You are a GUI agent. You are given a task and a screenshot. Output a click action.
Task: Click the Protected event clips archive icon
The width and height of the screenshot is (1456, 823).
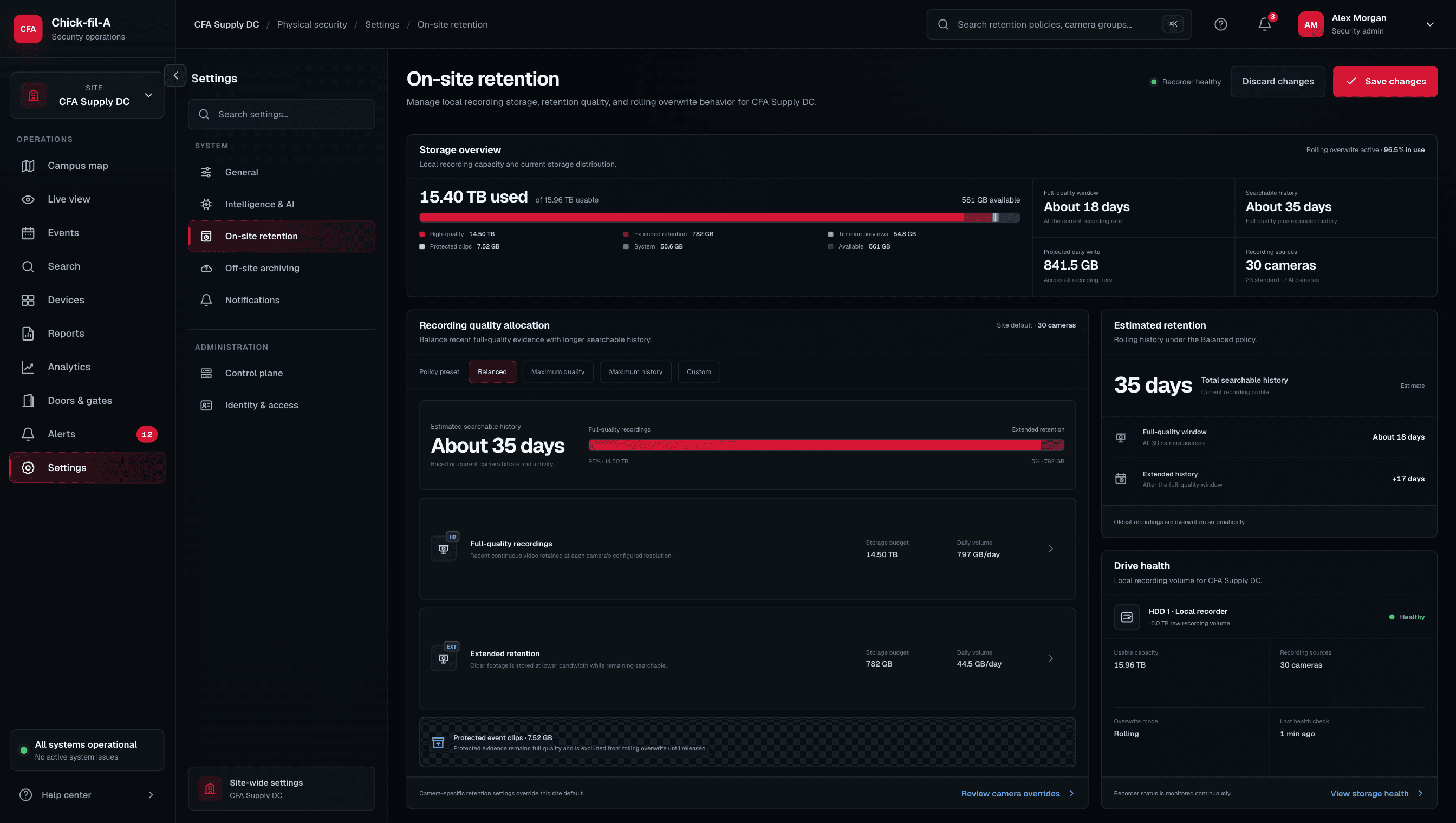[x=438, y=743]
